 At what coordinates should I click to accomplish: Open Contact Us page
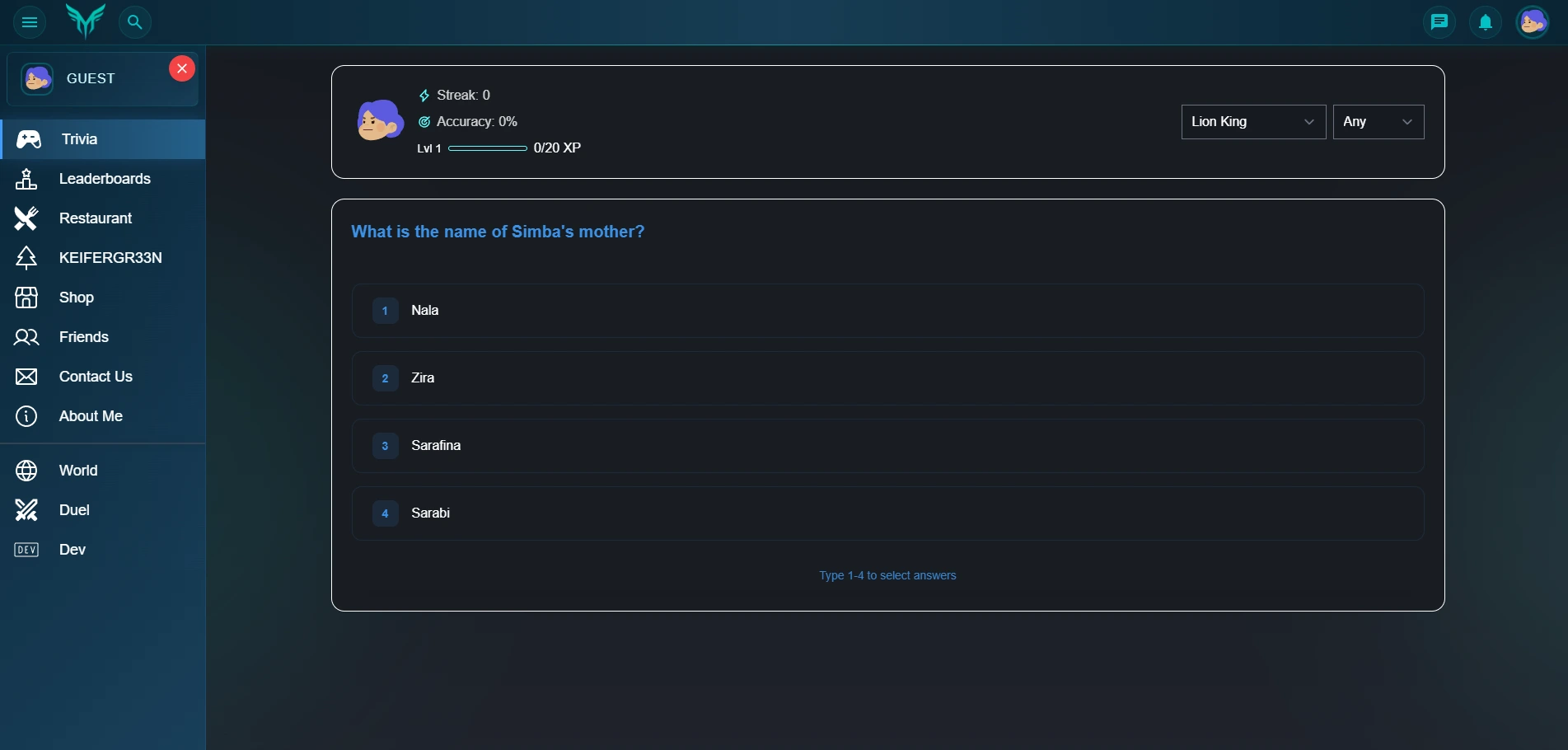click(103, 377)
